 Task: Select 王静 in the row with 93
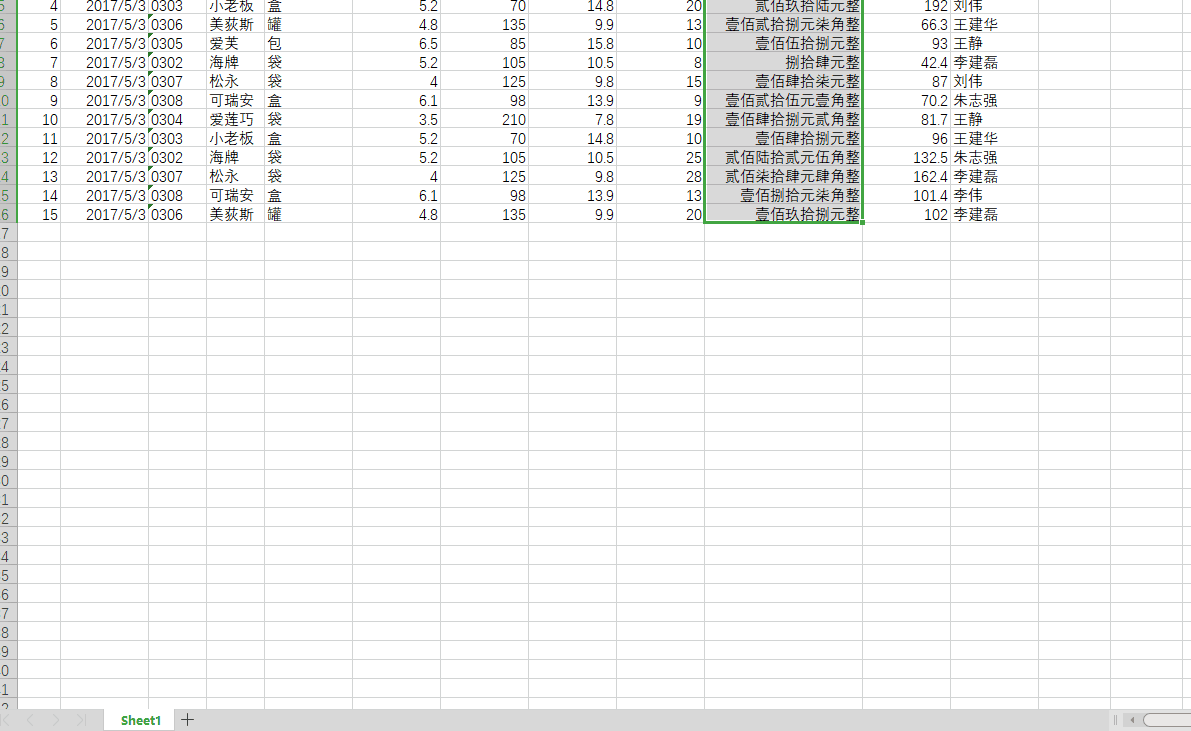point(994,43)
